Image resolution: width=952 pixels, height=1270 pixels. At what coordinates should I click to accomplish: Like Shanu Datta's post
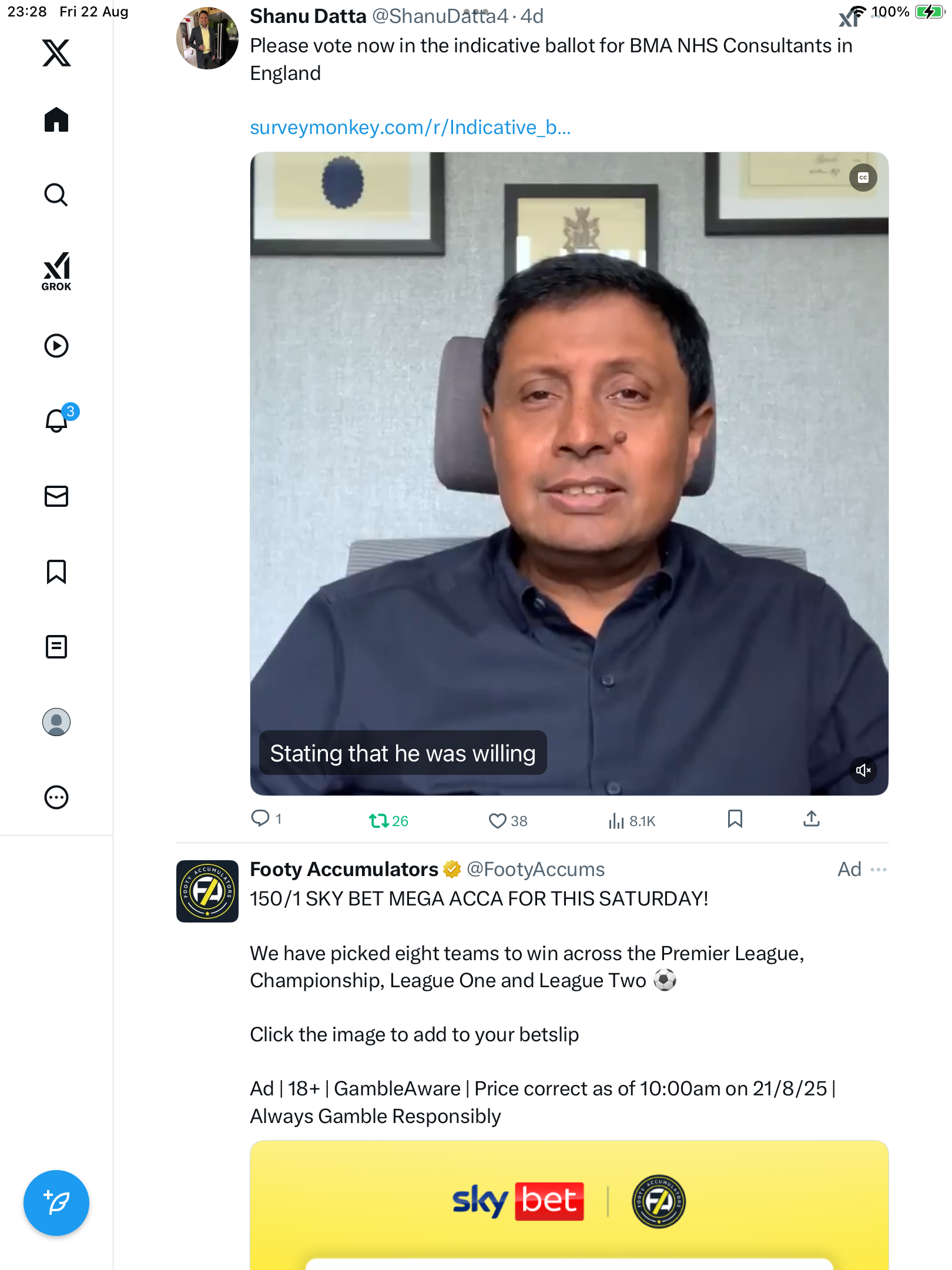coord(498,820)
